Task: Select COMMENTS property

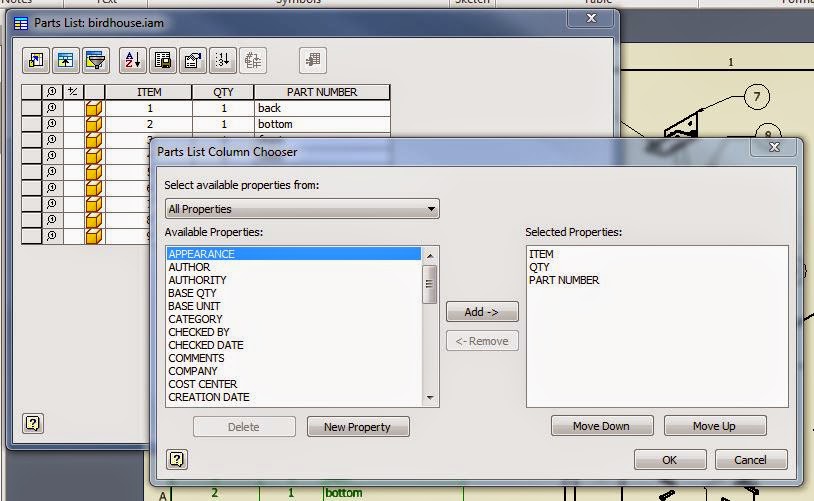Action: [294, 358]
